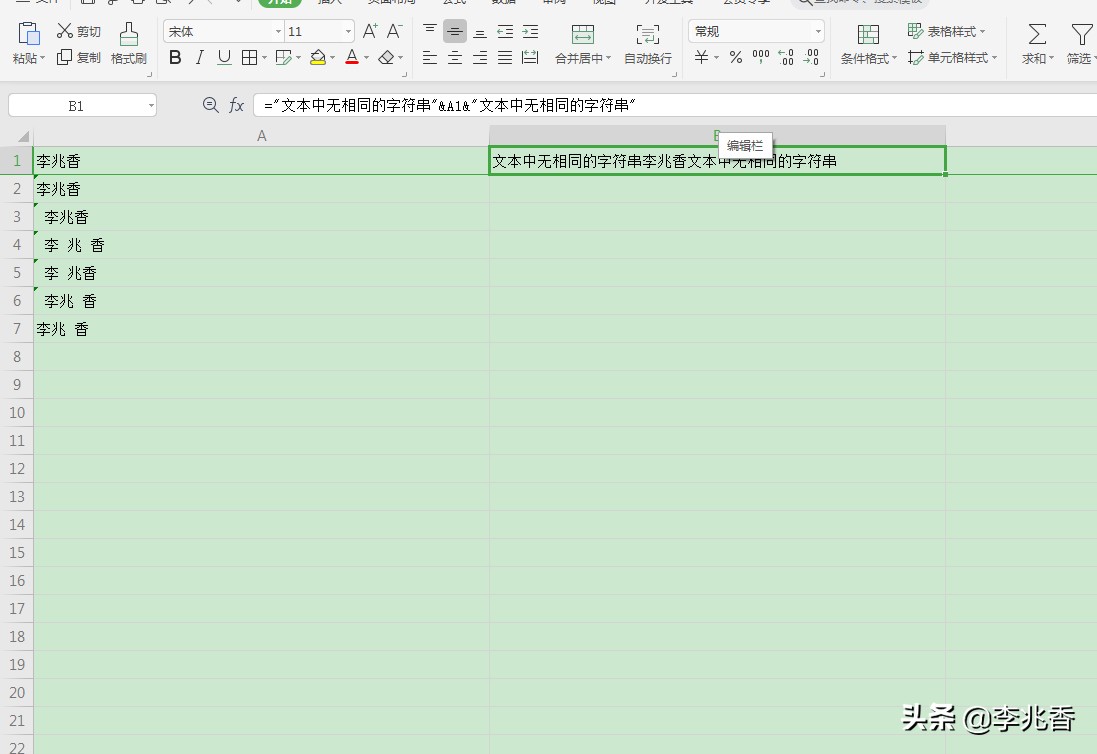
Task: Apply the yellow fill color bucket
Action: [x=318, y=57]
